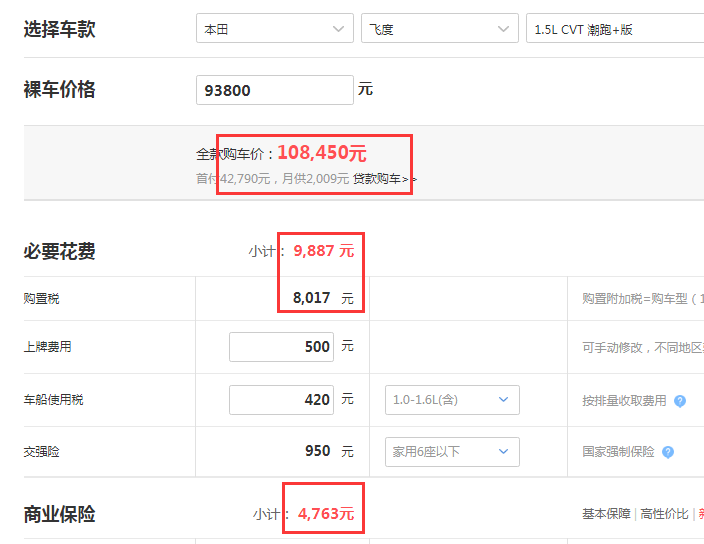Expand the 1.0-1.6L(含) displacement dropdown
This screenshot has height=544, width=704.
452,400
